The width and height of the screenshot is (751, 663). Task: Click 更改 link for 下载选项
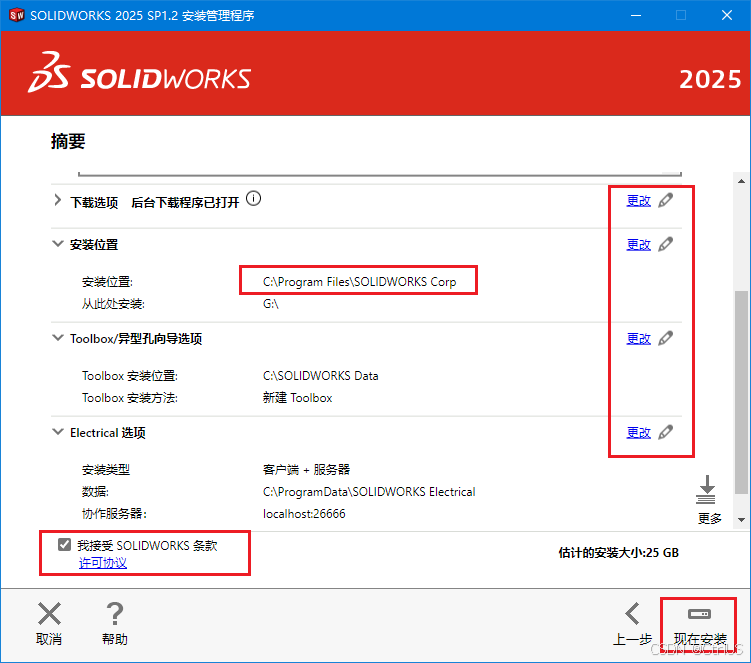tap(639, 201)
